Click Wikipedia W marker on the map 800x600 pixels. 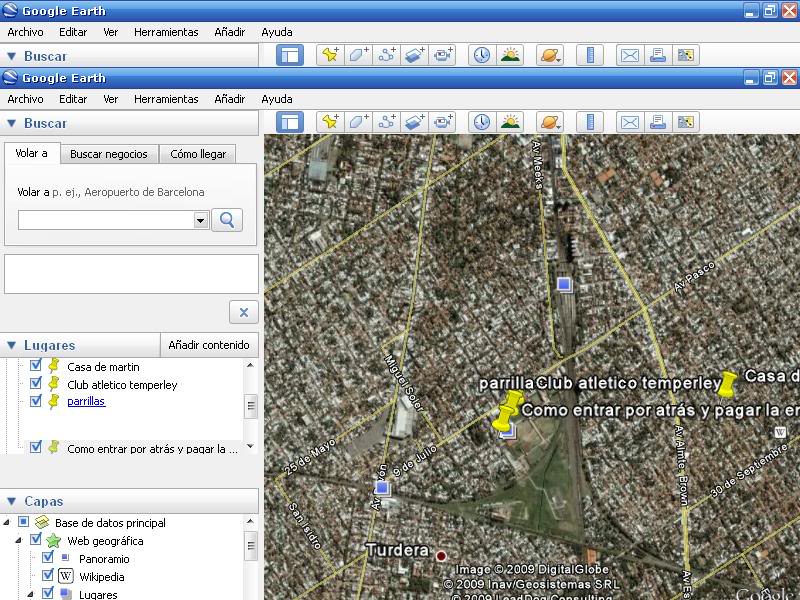click(x=780, y=432)
